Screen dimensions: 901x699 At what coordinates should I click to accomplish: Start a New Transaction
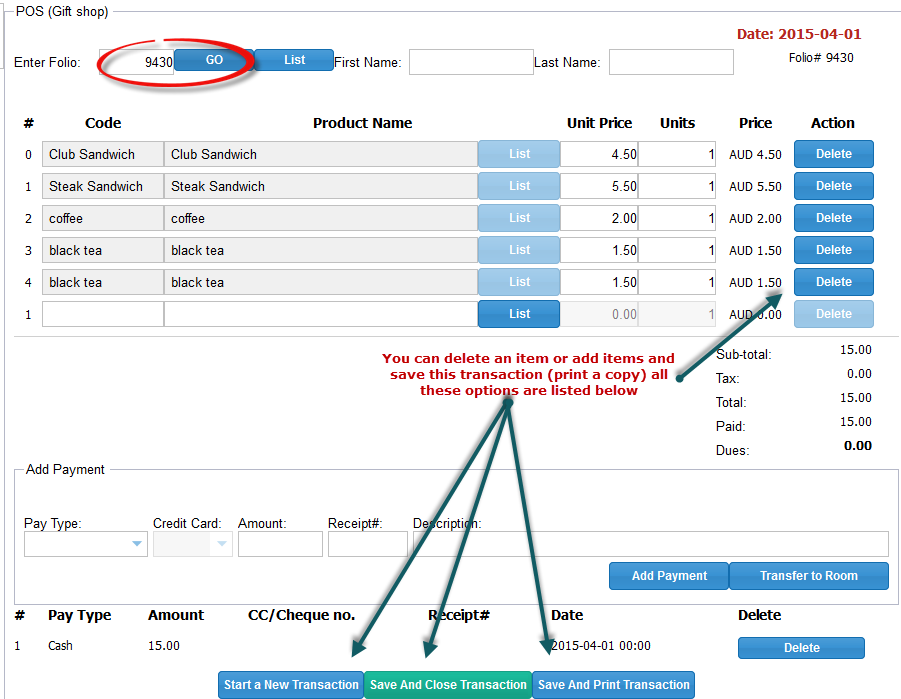click(291, 685)
